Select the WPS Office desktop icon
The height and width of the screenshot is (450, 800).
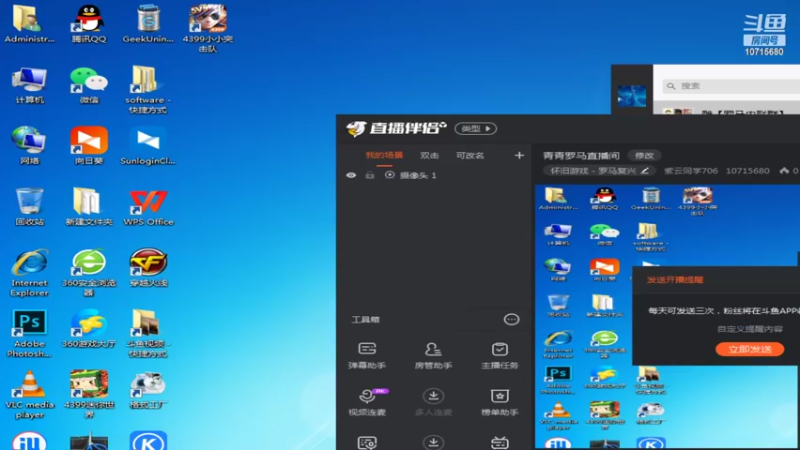coord(148,207)
